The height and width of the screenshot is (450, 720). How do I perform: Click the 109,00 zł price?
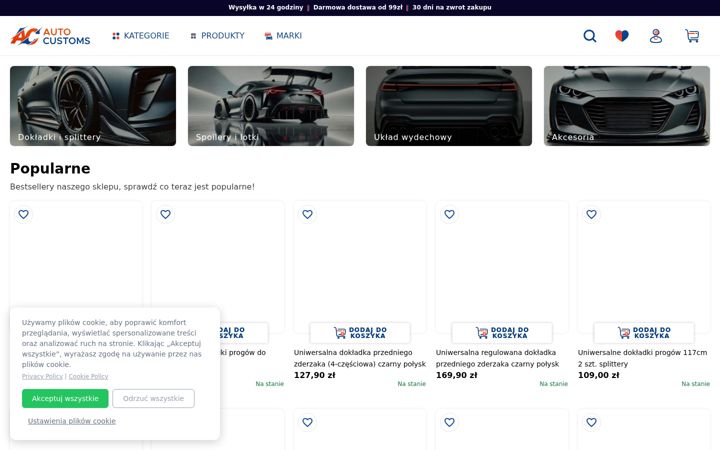pos(598,375)
